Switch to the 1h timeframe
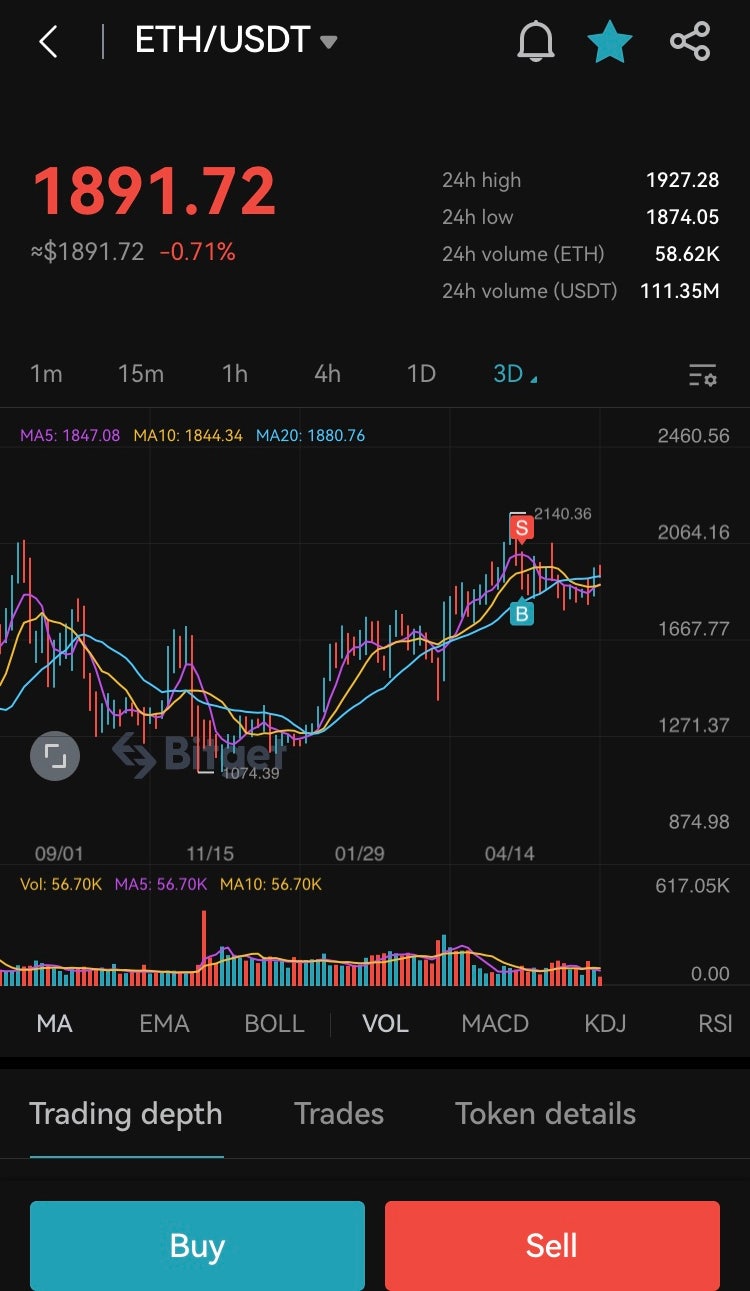Screen dimensions: 750x1291 click(235, 374)
